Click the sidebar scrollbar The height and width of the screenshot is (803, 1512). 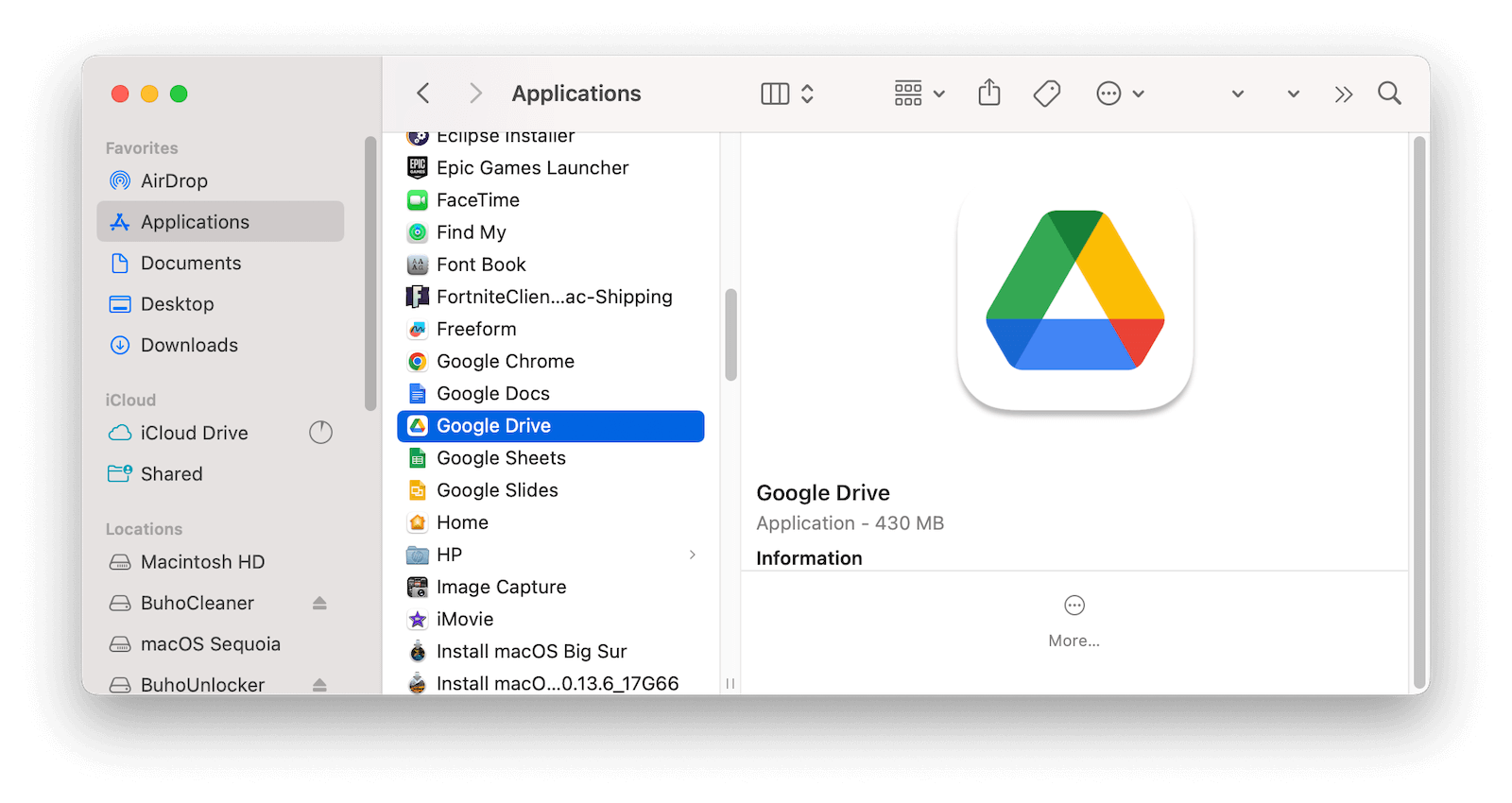click(x=370, y=273)
